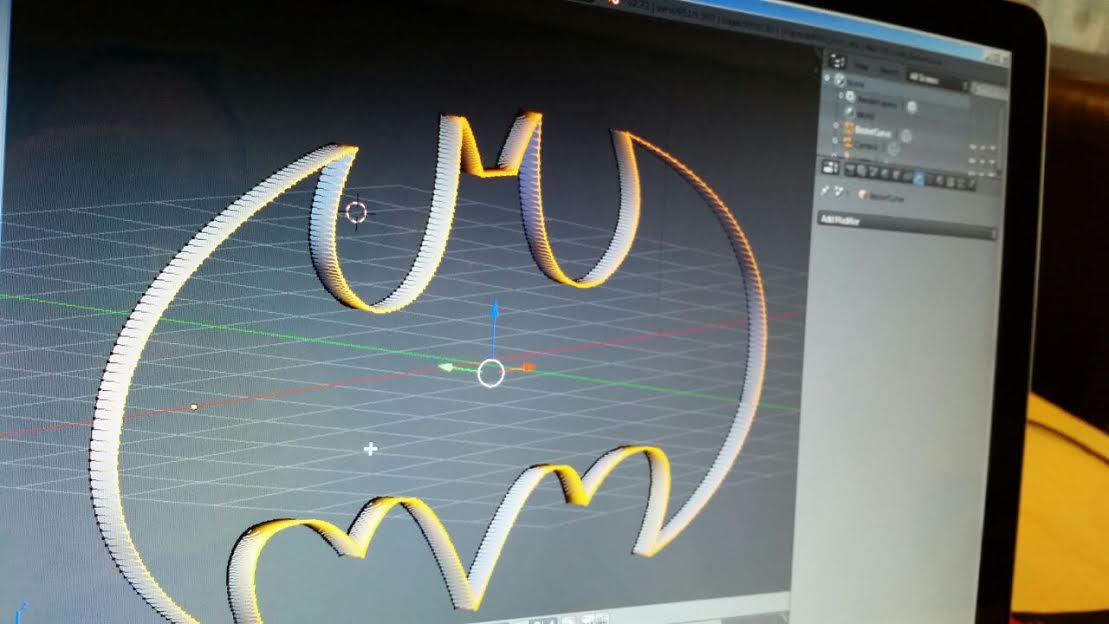Toggle BezierCurve renderability camera icon
1109x624 pixels.
[992, 148]
